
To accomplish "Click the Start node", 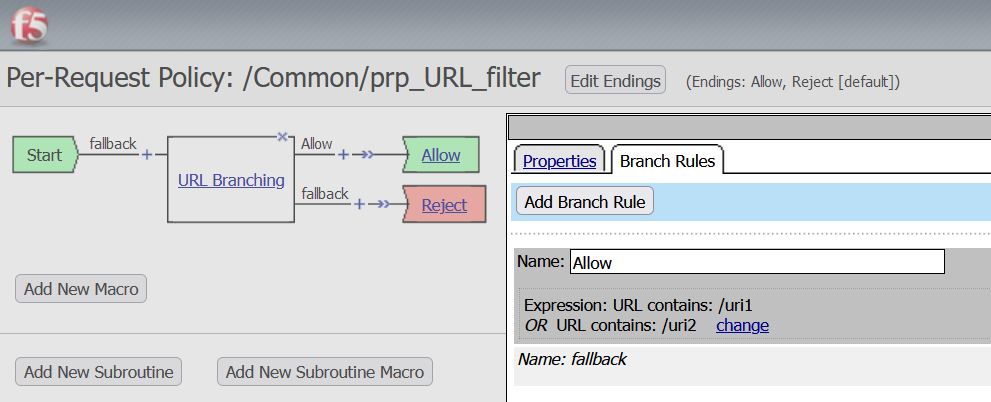I will coord(44,155).
